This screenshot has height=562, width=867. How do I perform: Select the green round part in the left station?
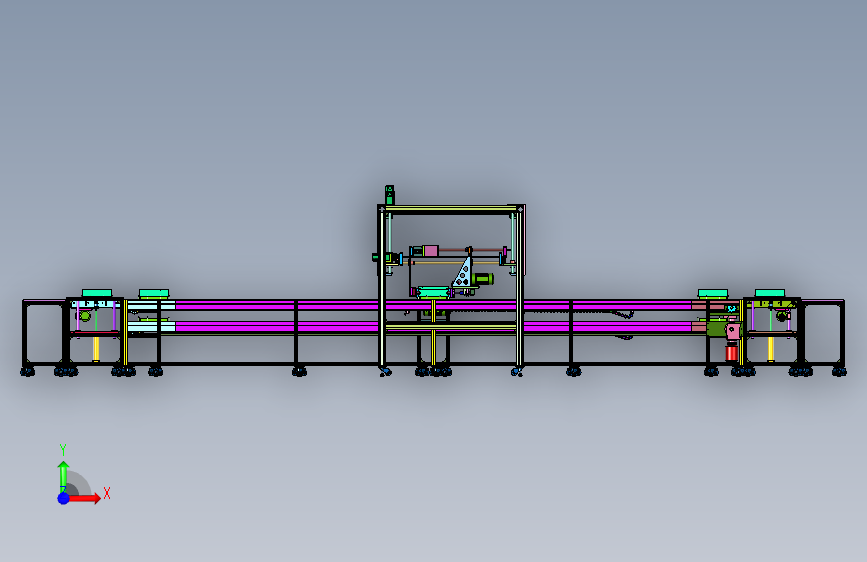[x=85, y=316]
